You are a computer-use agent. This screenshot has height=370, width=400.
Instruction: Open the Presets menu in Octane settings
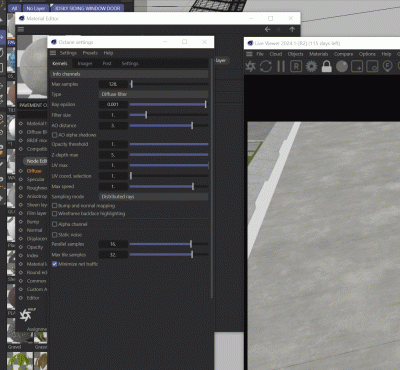click(90, 53)
